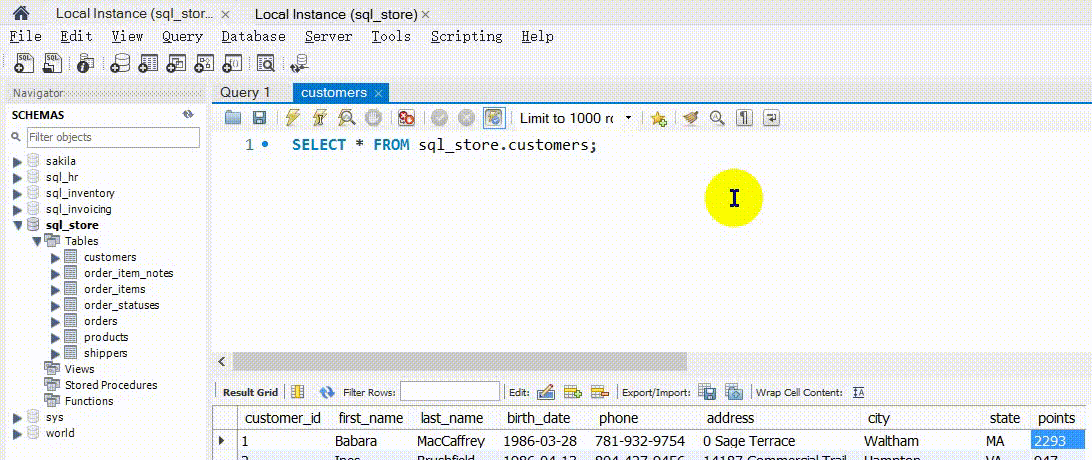This screenshot has width=1092, height=460.
Task: Open the Database menu
Action: coord(254,37)
